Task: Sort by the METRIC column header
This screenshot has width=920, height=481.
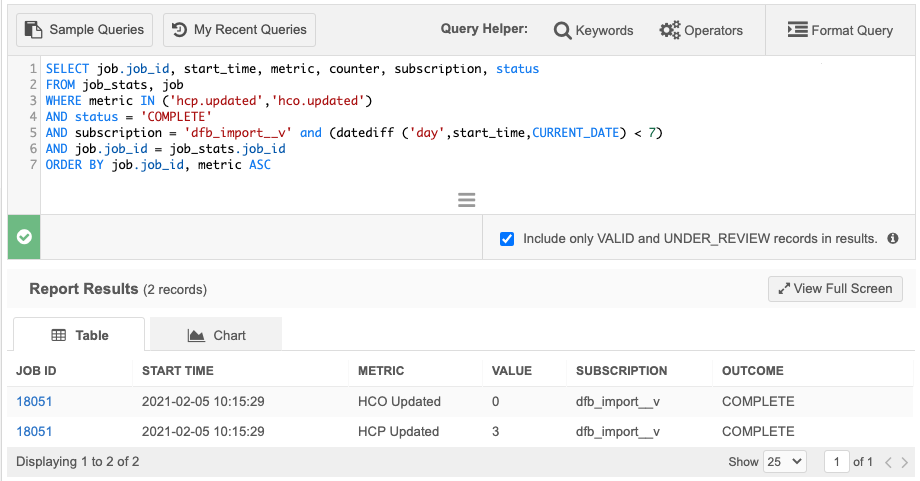Action: click(381, 371)
